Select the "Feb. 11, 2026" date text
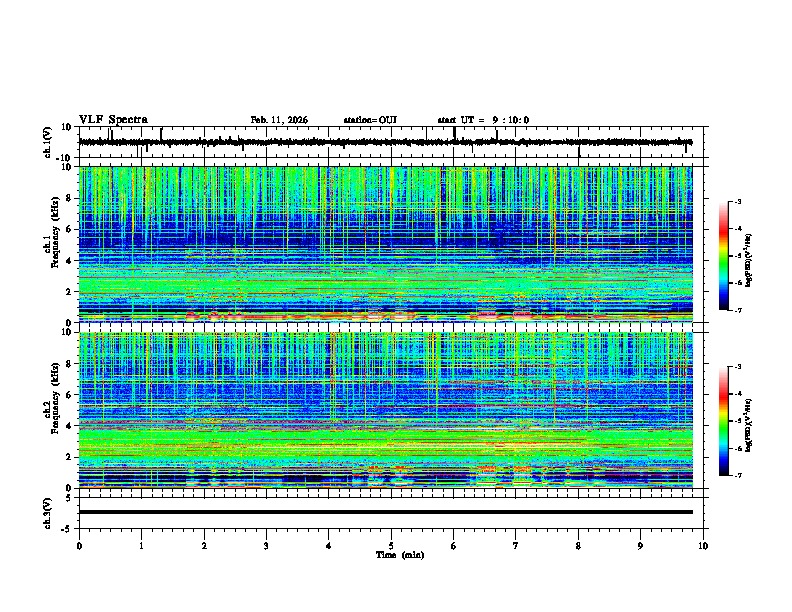The width and height of the screenshot is (792, 612). click(279, 120)
